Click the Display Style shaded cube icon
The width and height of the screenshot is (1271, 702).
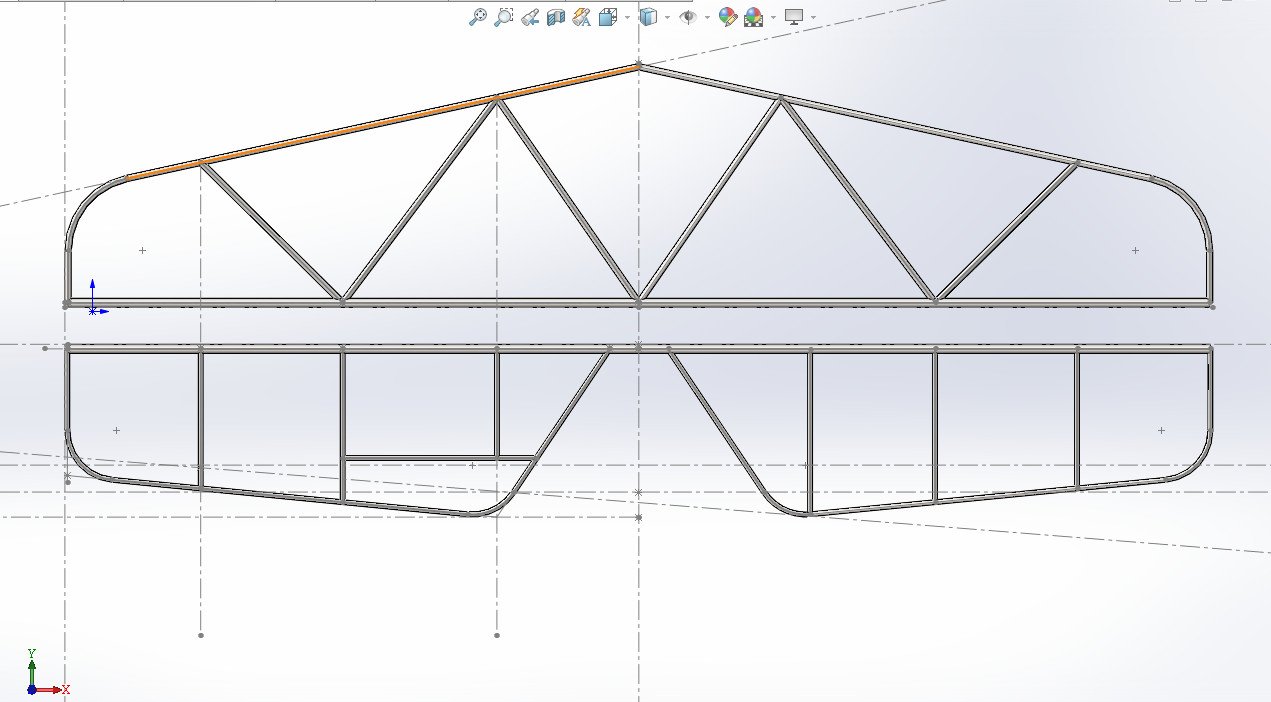click(648, 17)
